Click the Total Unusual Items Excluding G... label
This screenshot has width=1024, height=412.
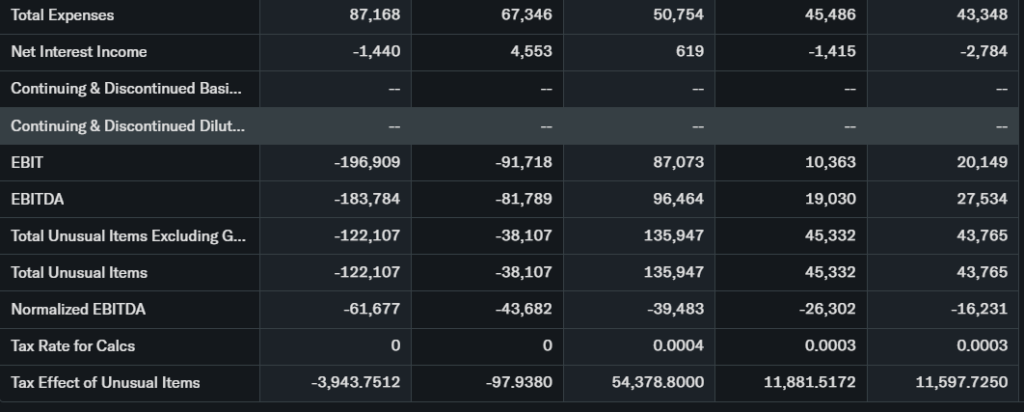tap(127, 235)
